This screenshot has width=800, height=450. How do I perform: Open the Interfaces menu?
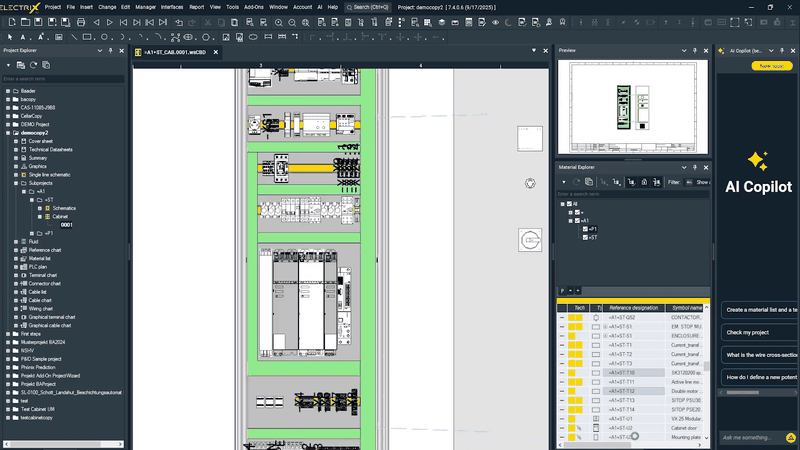tap(172, 6)
